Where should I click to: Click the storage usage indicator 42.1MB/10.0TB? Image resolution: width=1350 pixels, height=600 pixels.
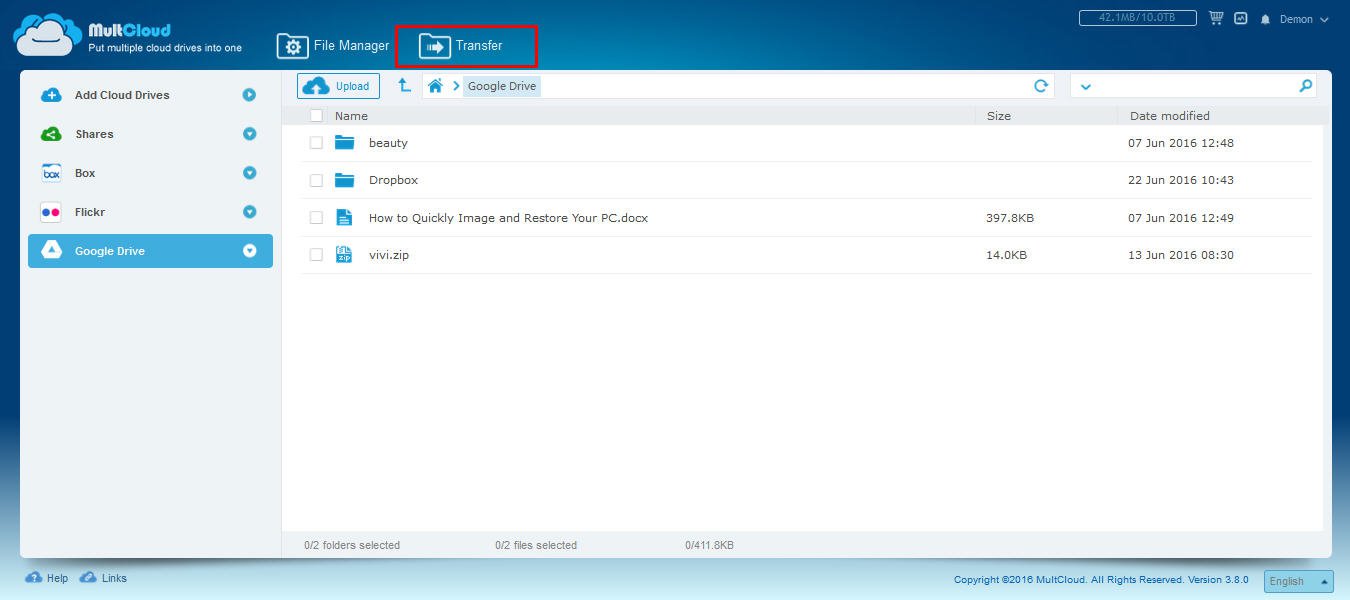coord(1138,18)
